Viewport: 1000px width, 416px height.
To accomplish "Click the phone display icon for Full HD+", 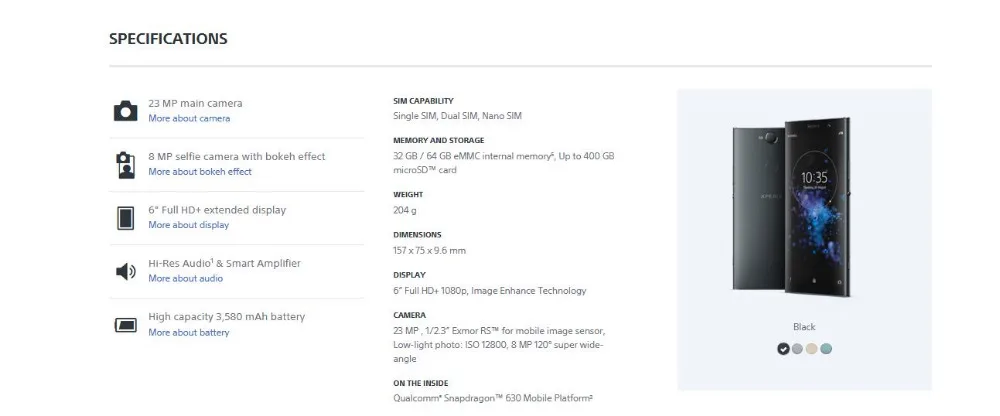I will click(126, 218).
